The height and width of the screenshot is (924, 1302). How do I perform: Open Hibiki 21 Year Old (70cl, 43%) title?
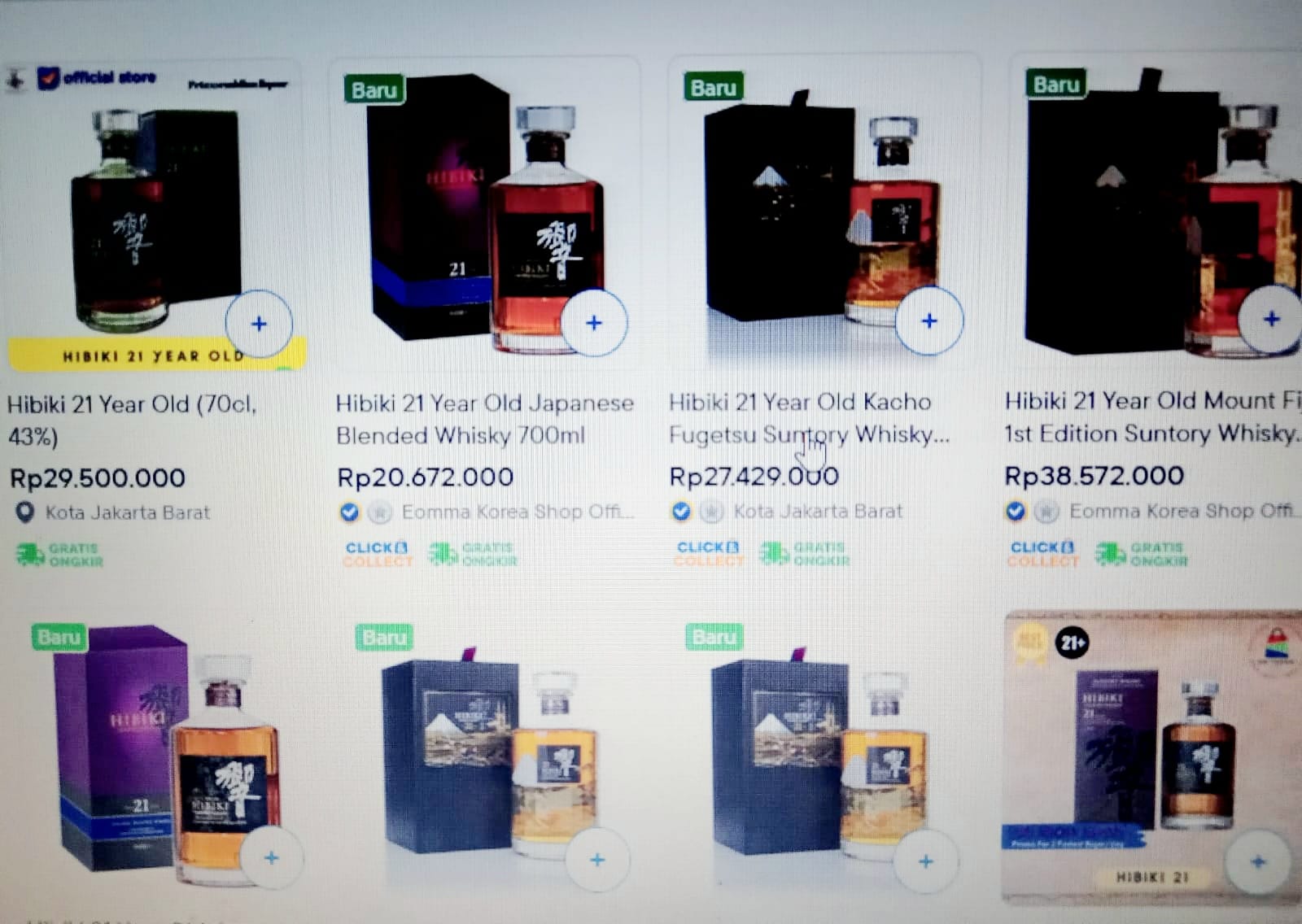[x=132, y=420]
